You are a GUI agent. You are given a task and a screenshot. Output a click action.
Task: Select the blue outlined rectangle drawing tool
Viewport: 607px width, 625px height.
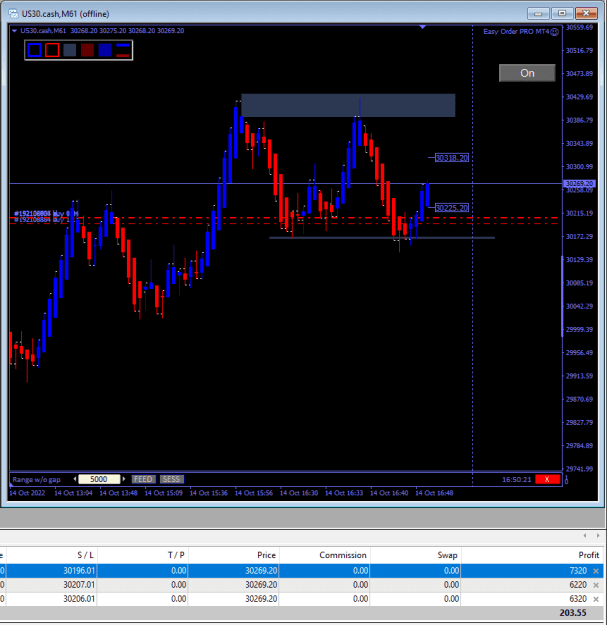(x=35, y=50)
